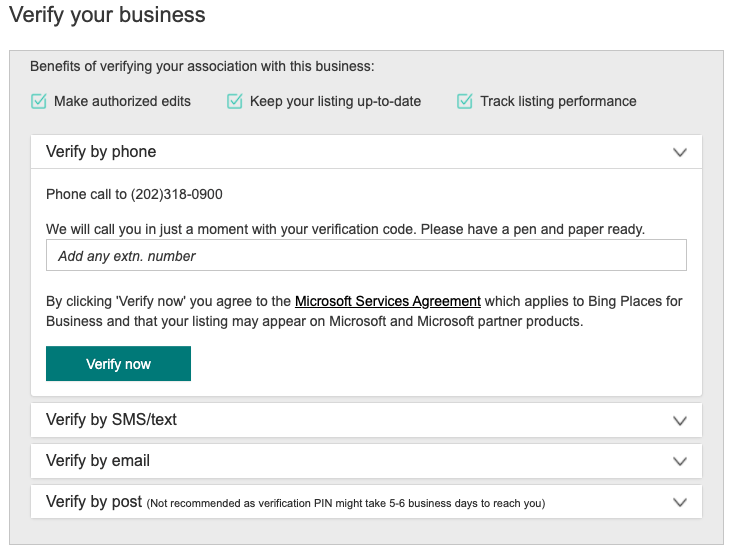This screenshot has height=550, width=731.
Task: Open the Verify by email section title
Action: click(x=98, y=461)
